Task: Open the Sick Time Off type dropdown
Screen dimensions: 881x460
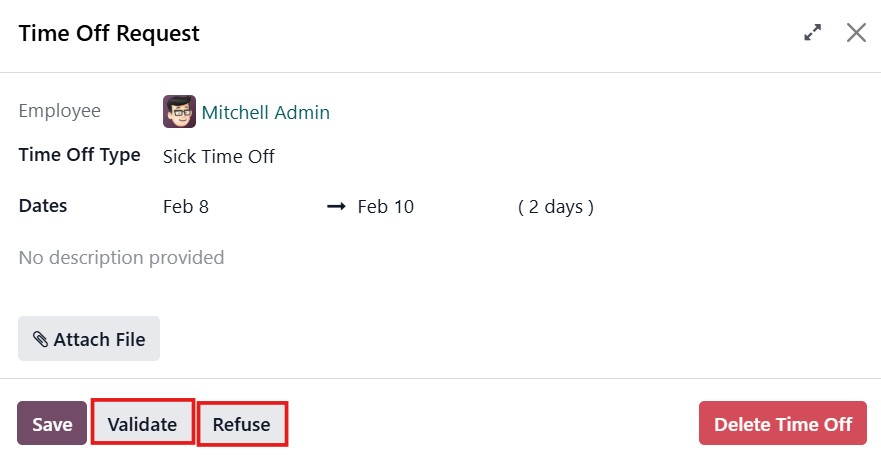Action: coord(219,157)
